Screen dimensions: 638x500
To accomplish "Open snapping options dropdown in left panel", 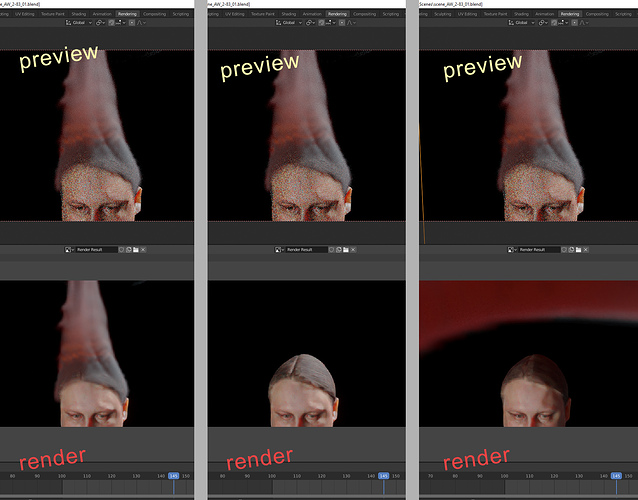I will (120, 23).
